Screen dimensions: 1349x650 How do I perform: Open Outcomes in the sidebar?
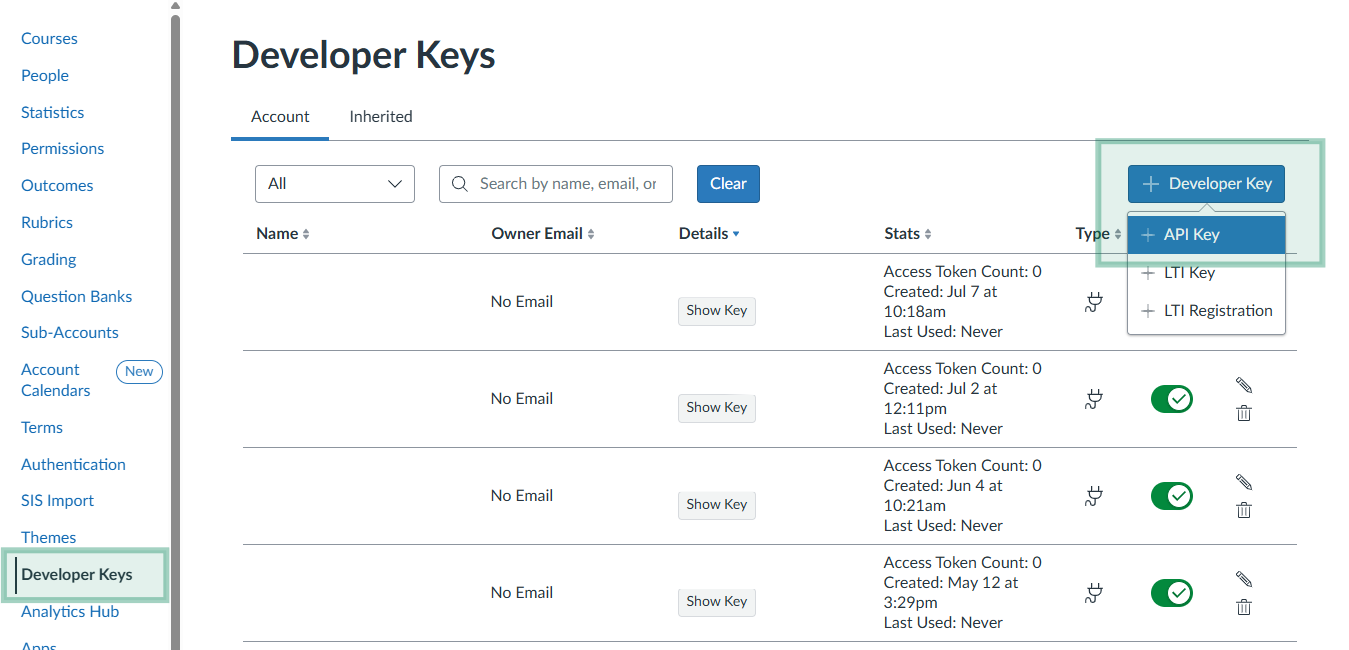57,186
